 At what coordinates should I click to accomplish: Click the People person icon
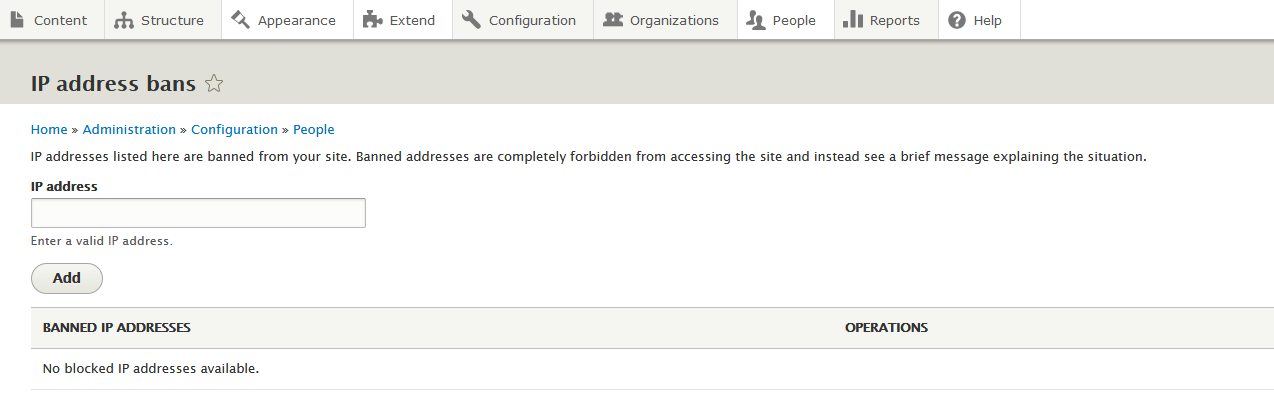point(756,20)
